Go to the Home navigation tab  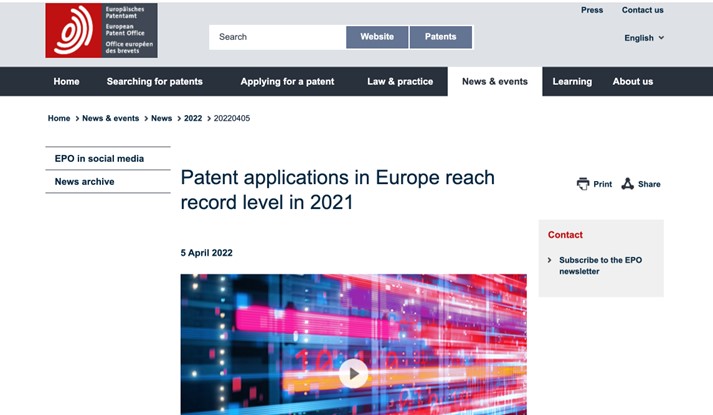66,81
